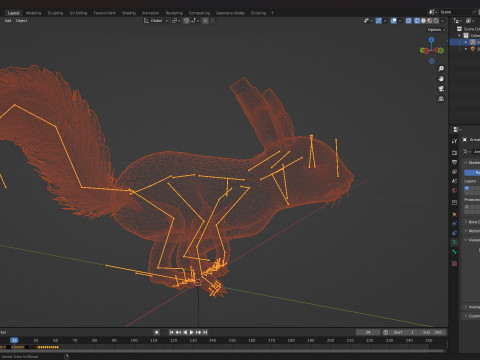Screen dimensions: 480x360
Task: Toggle viewport gizmos display
Action: coord(379,21)
